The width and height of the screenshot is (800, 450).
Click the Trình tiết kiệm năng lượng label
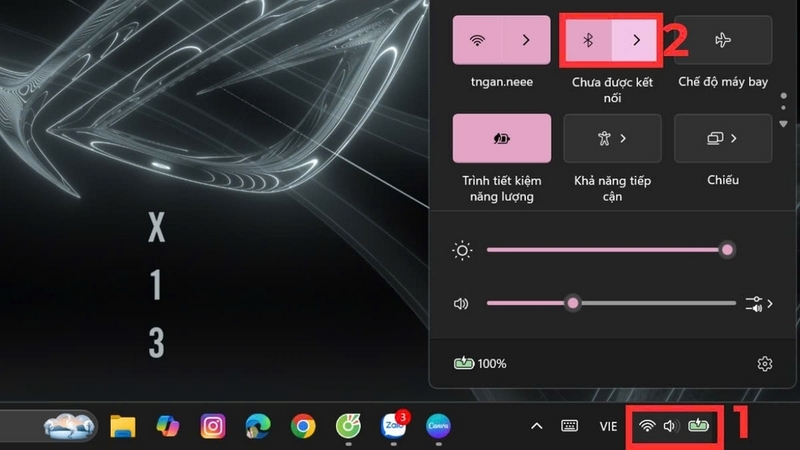point(502,188)
